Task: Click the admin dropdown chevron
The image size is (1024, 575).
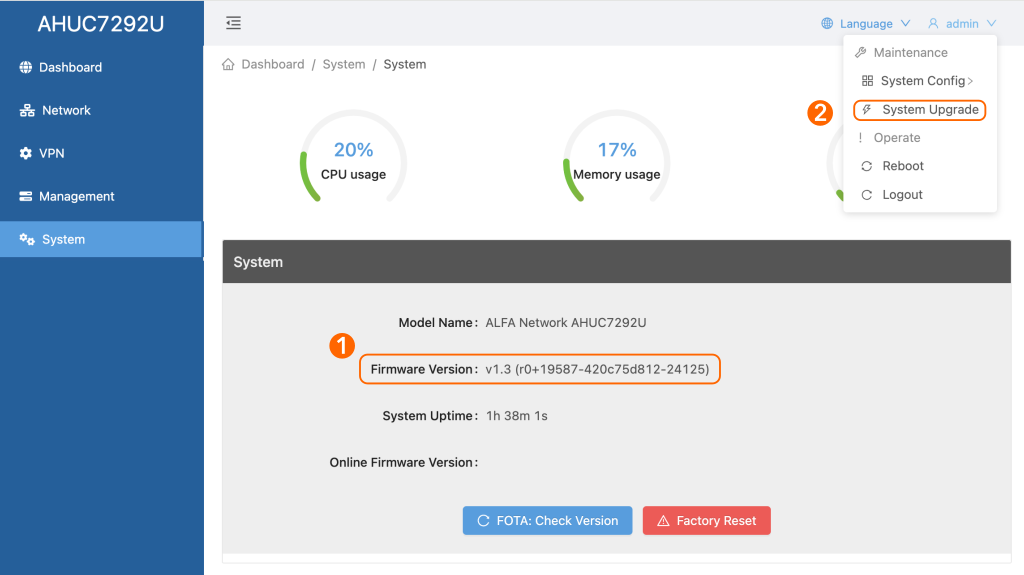Action: pyautogui.click(x=991, y=24)
